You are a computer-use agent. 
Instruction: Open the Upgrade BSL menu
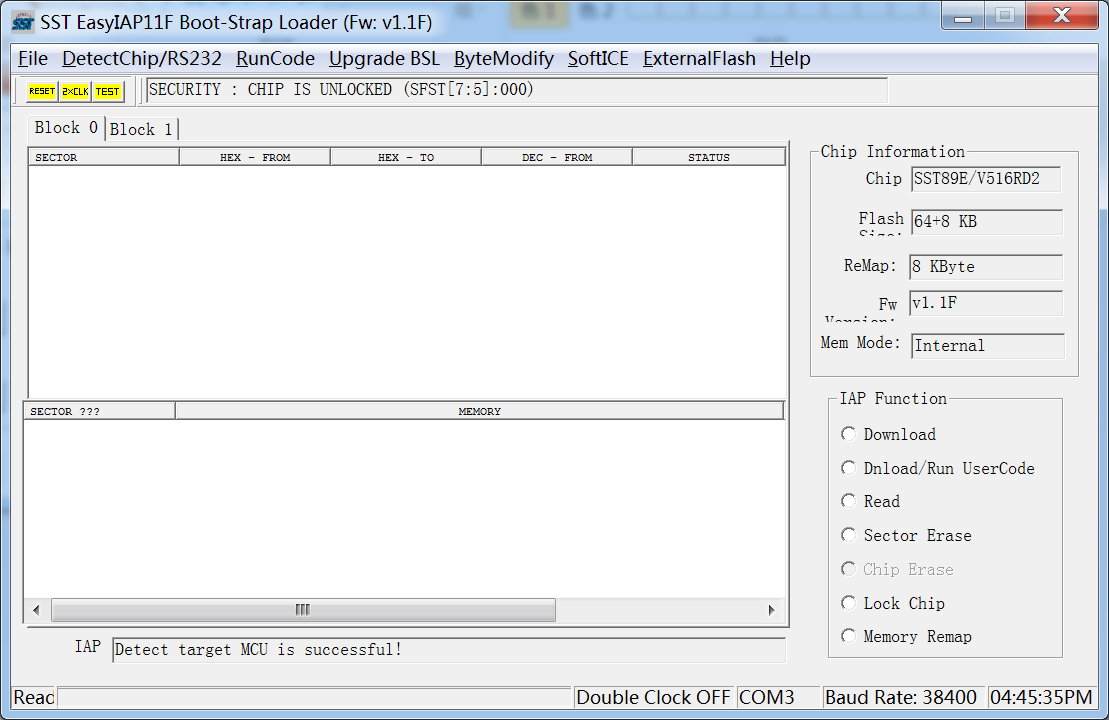384,59
